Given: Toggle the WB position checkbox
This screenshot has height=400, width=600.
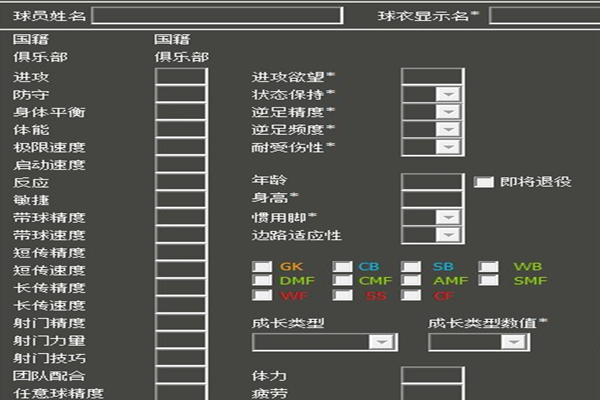Looking at the screenshot, I should (488, 267).
